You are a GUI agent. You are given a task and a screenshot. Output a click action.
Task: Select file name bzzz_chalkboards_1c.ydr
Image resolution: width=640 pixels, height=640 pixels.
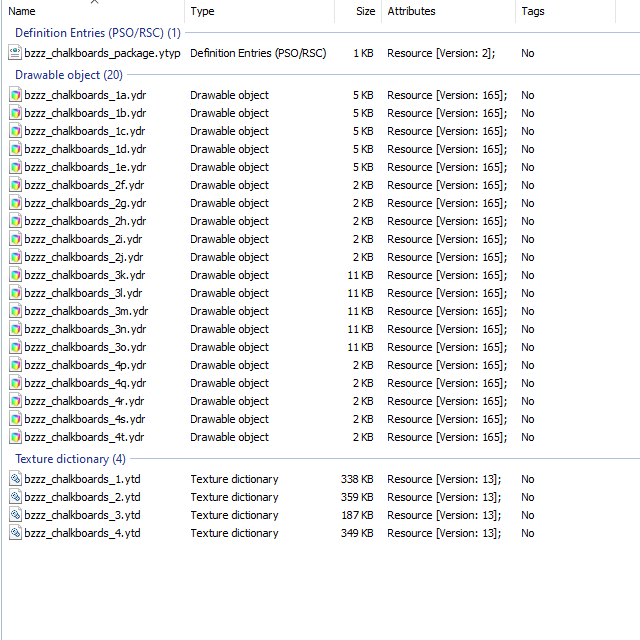click(84, 131)
